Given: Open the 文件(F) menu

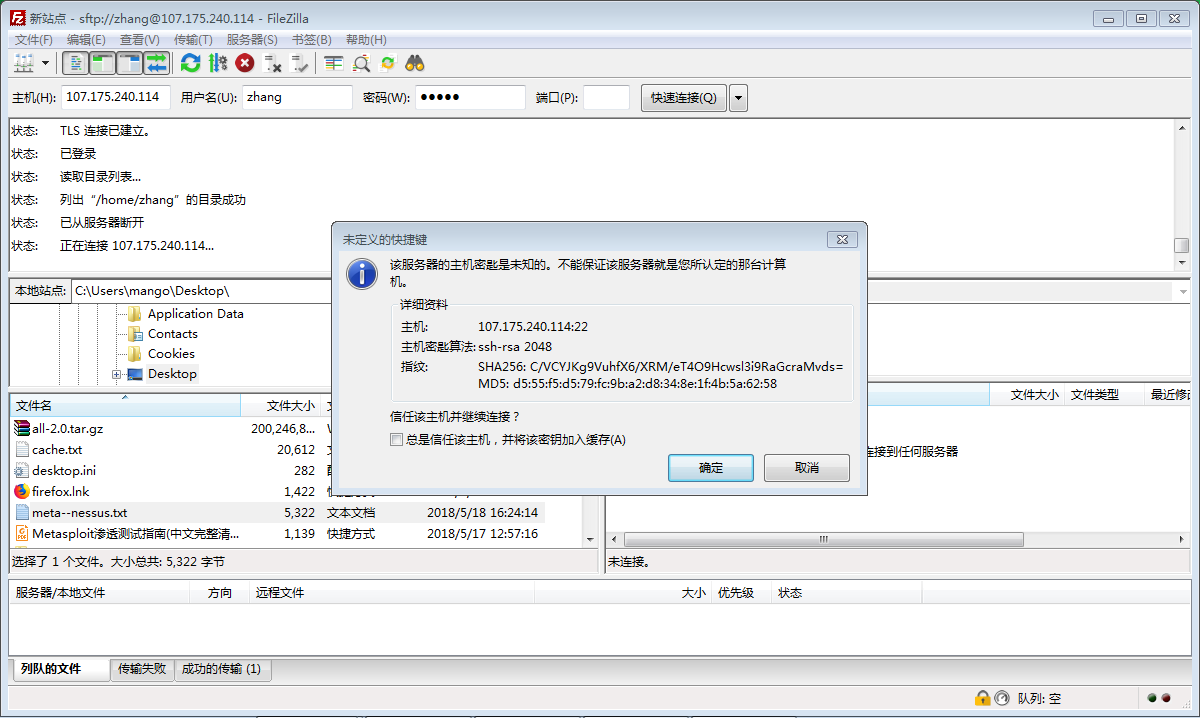Looking at the screenshot, I should click(33, 39).
